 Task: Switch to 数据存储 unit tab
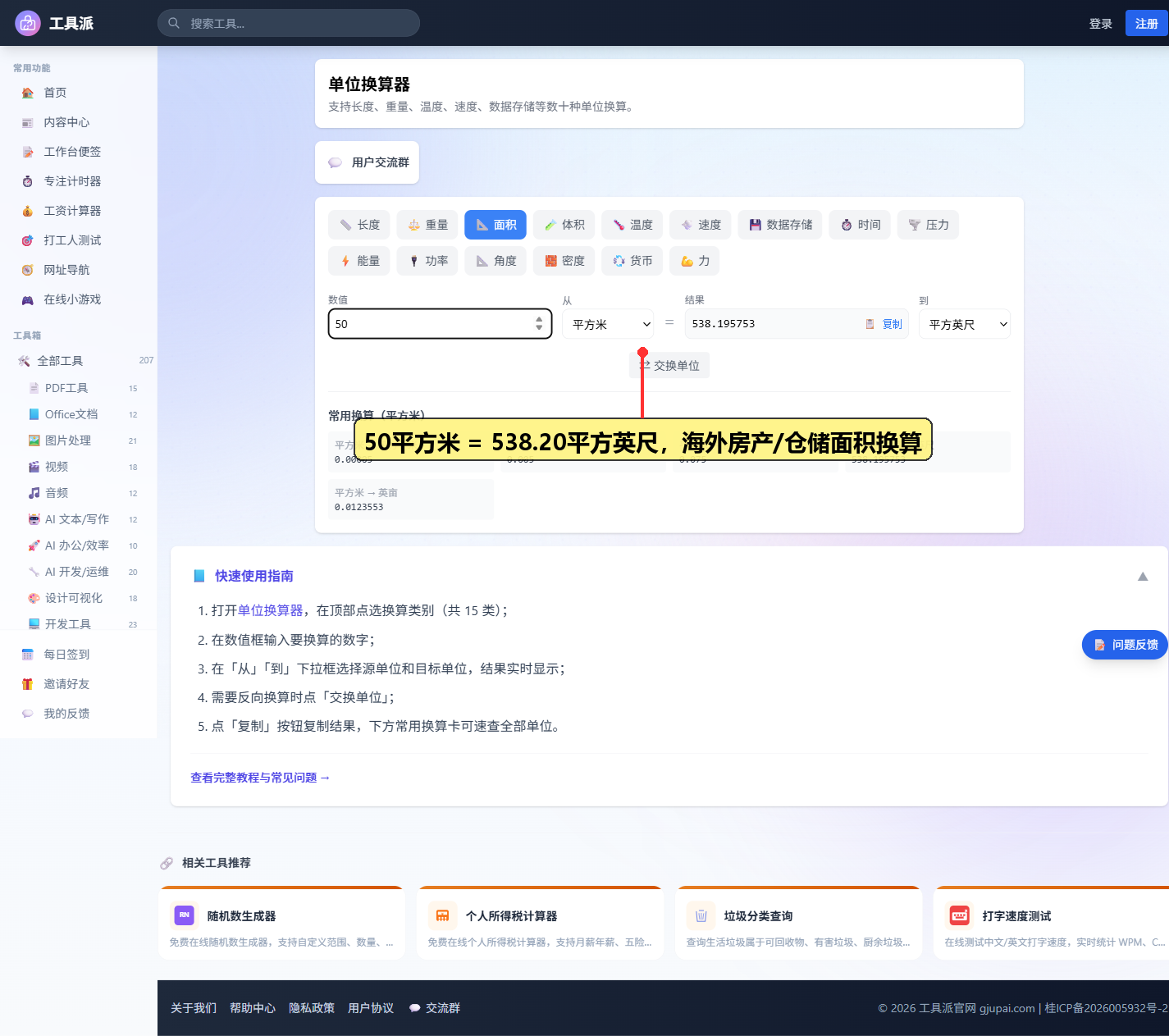[780, 225]
